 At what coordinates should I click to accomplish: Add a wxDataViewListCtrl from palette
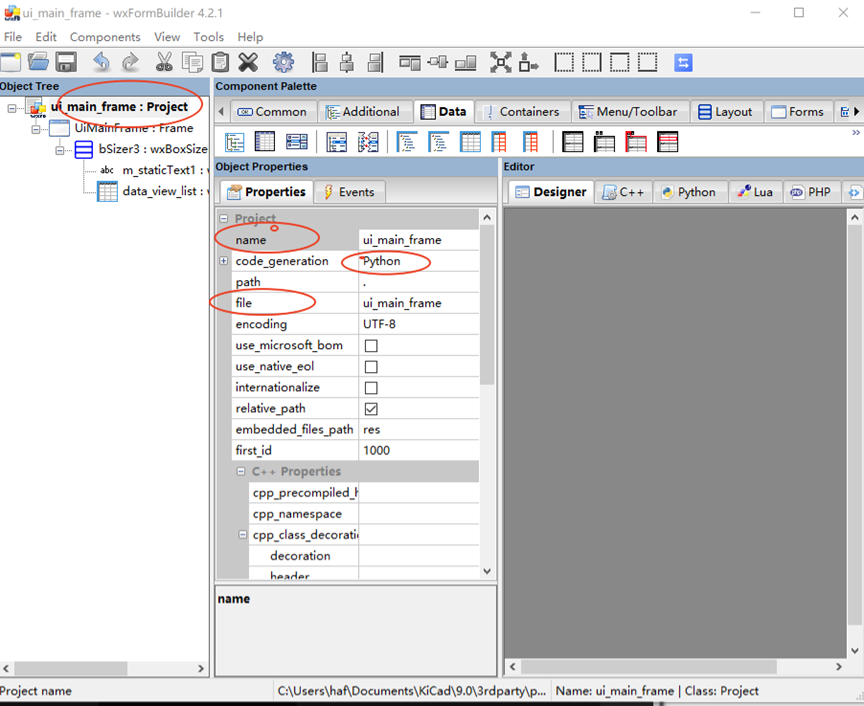pyautogui.click(x=470, y=142)
